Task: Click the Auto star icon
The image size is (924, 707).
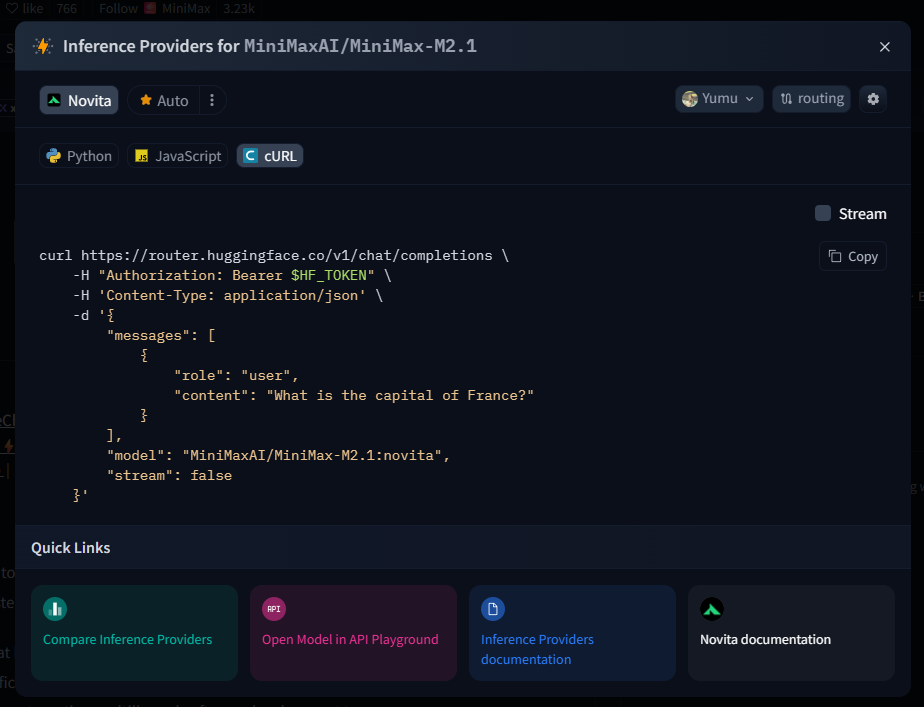Action: [x=146, y=100]
